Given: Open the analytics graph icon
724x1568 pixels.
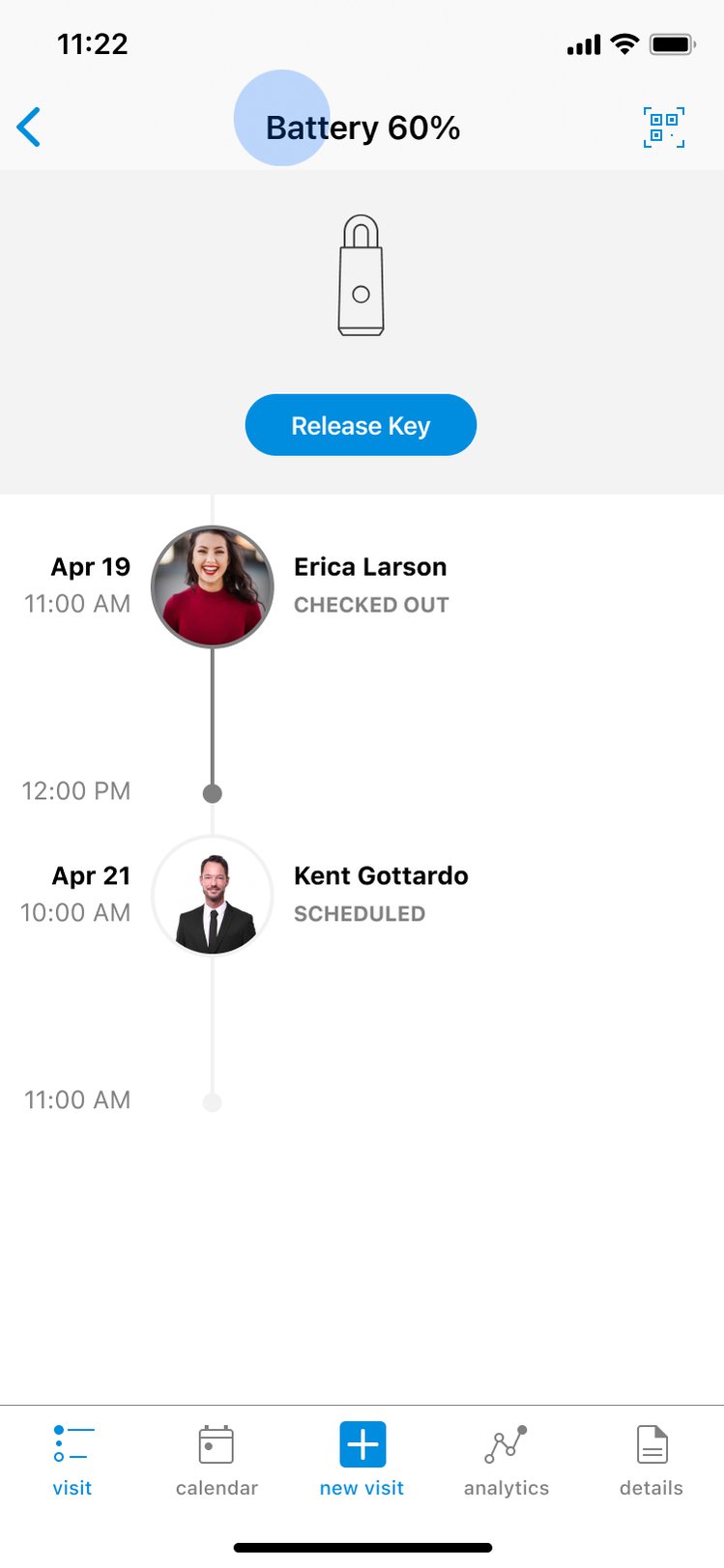Looking at the screenshot, I should point(506,1445).
